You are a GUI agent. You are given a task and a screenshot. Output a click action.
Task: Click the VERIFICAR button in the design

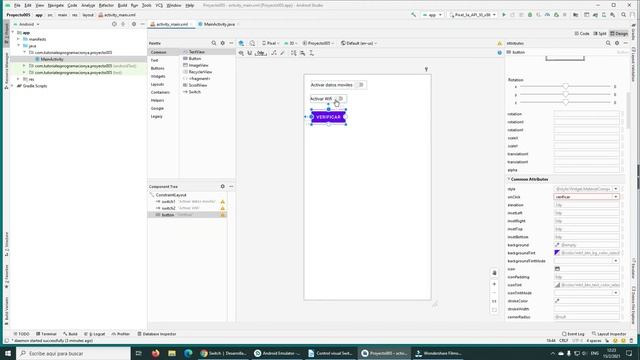[328, 117]
